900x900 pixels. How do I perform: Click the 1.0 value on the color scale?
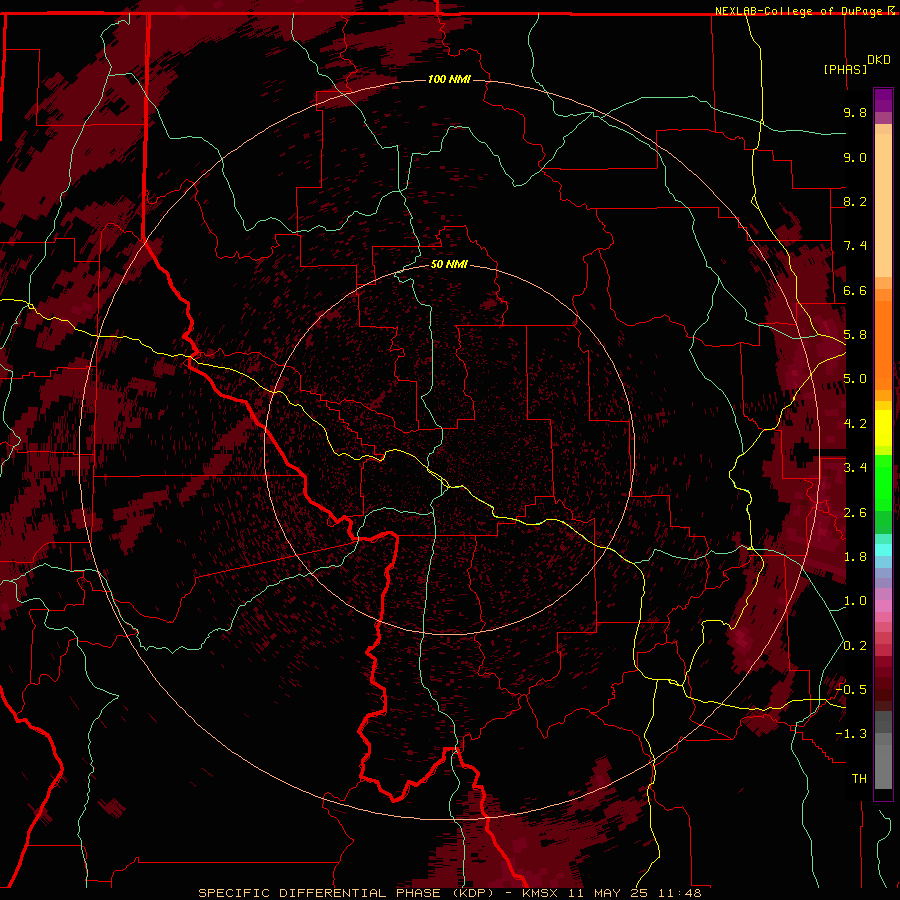pos(855,601)
